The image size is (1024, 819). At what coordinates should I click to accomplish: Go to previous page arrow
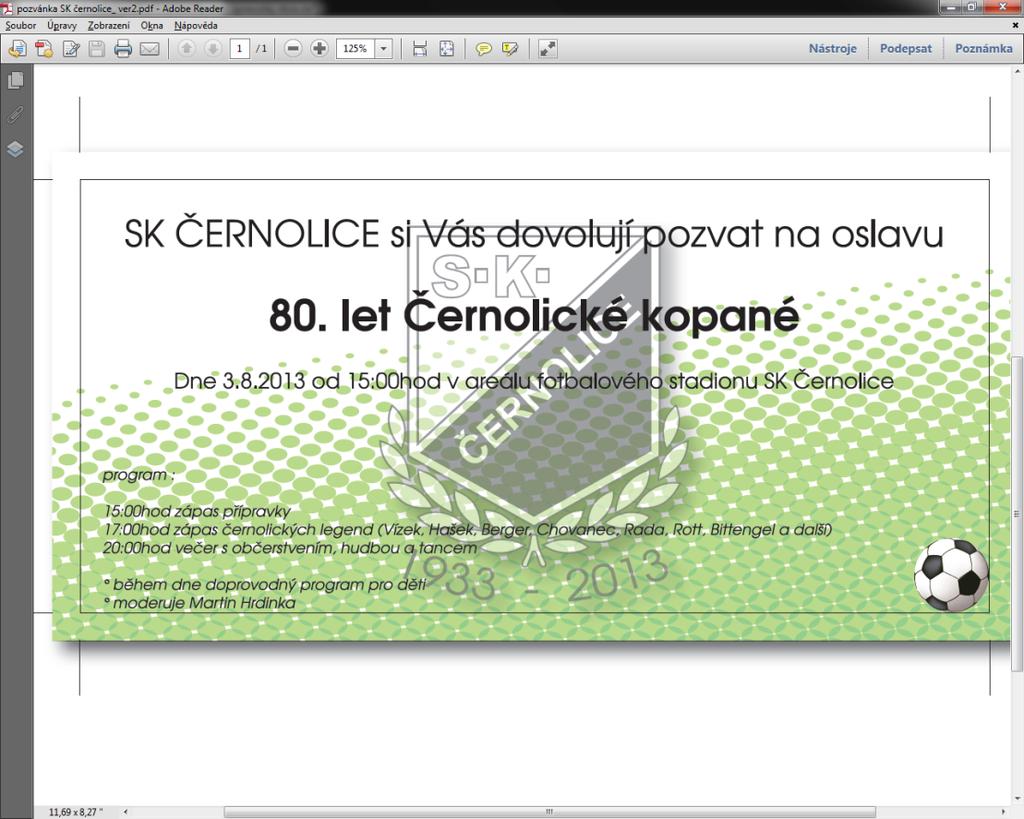187,48
